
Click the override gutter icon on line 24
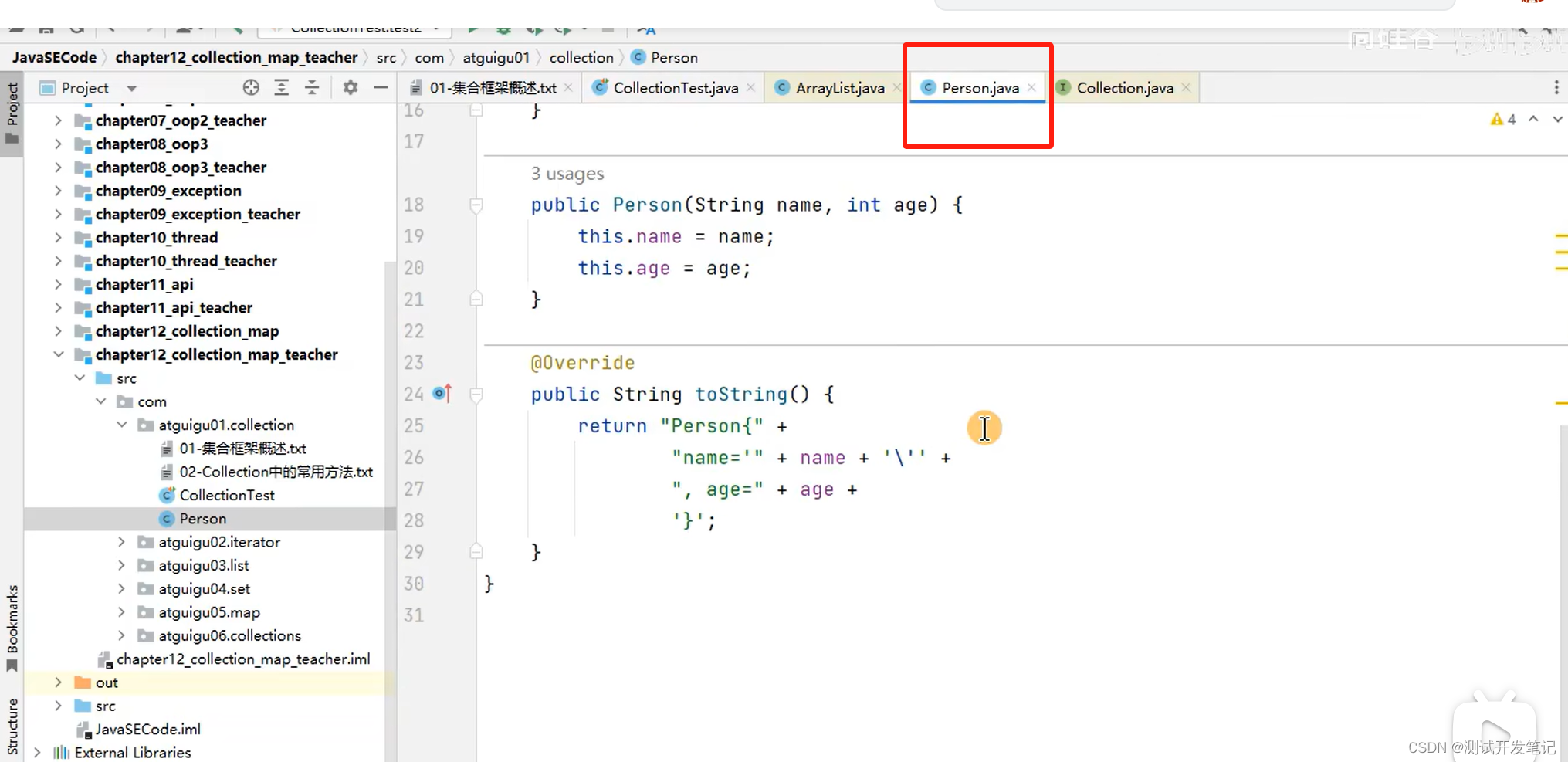pyautogui.click(x=442, y=394)
